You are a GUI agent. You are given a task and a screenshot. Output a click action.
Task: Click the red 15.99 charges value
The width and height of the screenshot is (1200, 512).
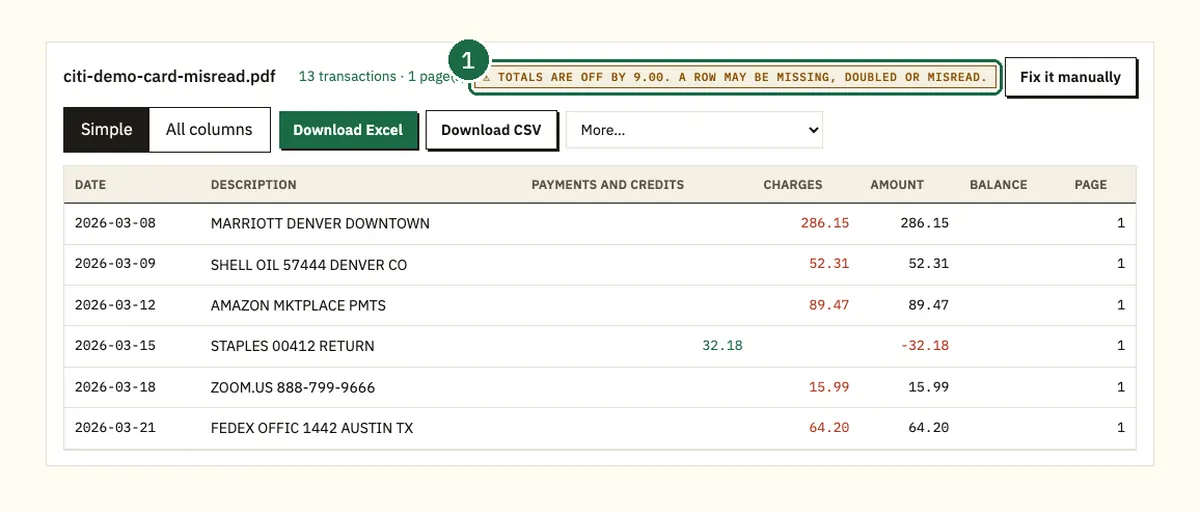coord(829,387)
